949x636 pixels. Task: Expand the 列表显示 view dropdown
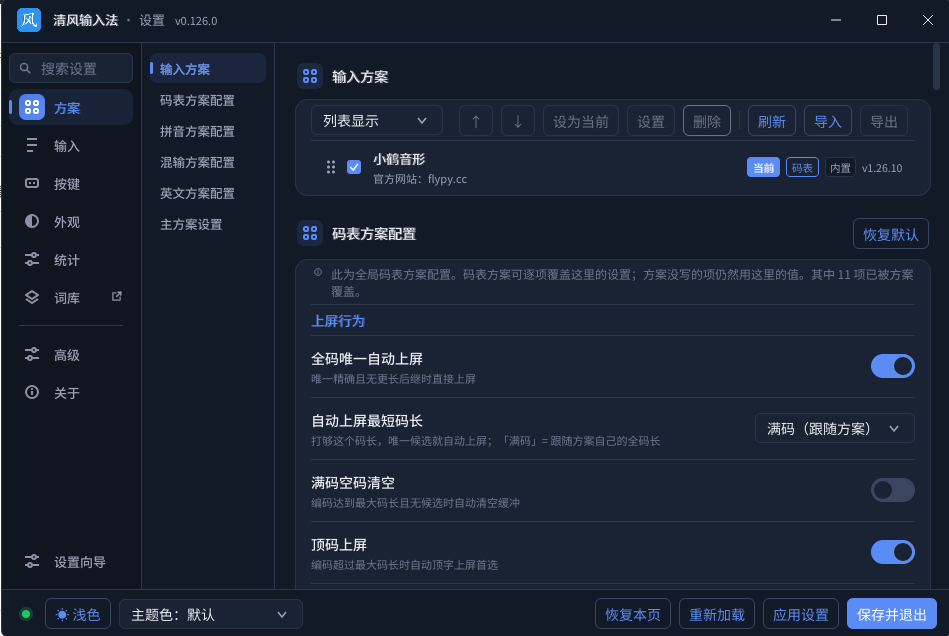[x=376, y=121]
